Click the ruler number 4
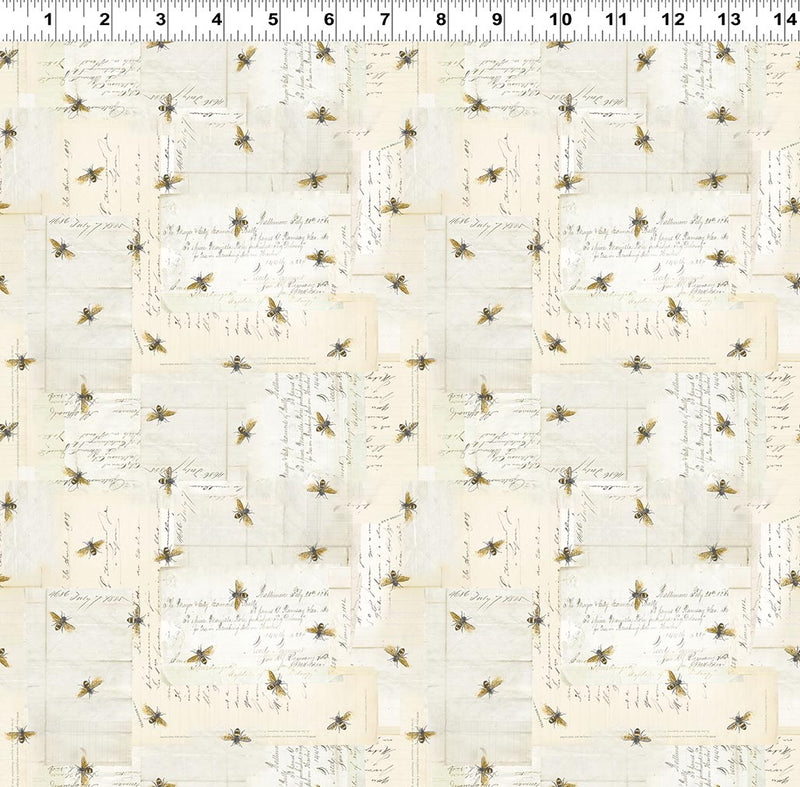Image resolution: width=800 pixels, height=787 pixels. (x=214, y=20)
